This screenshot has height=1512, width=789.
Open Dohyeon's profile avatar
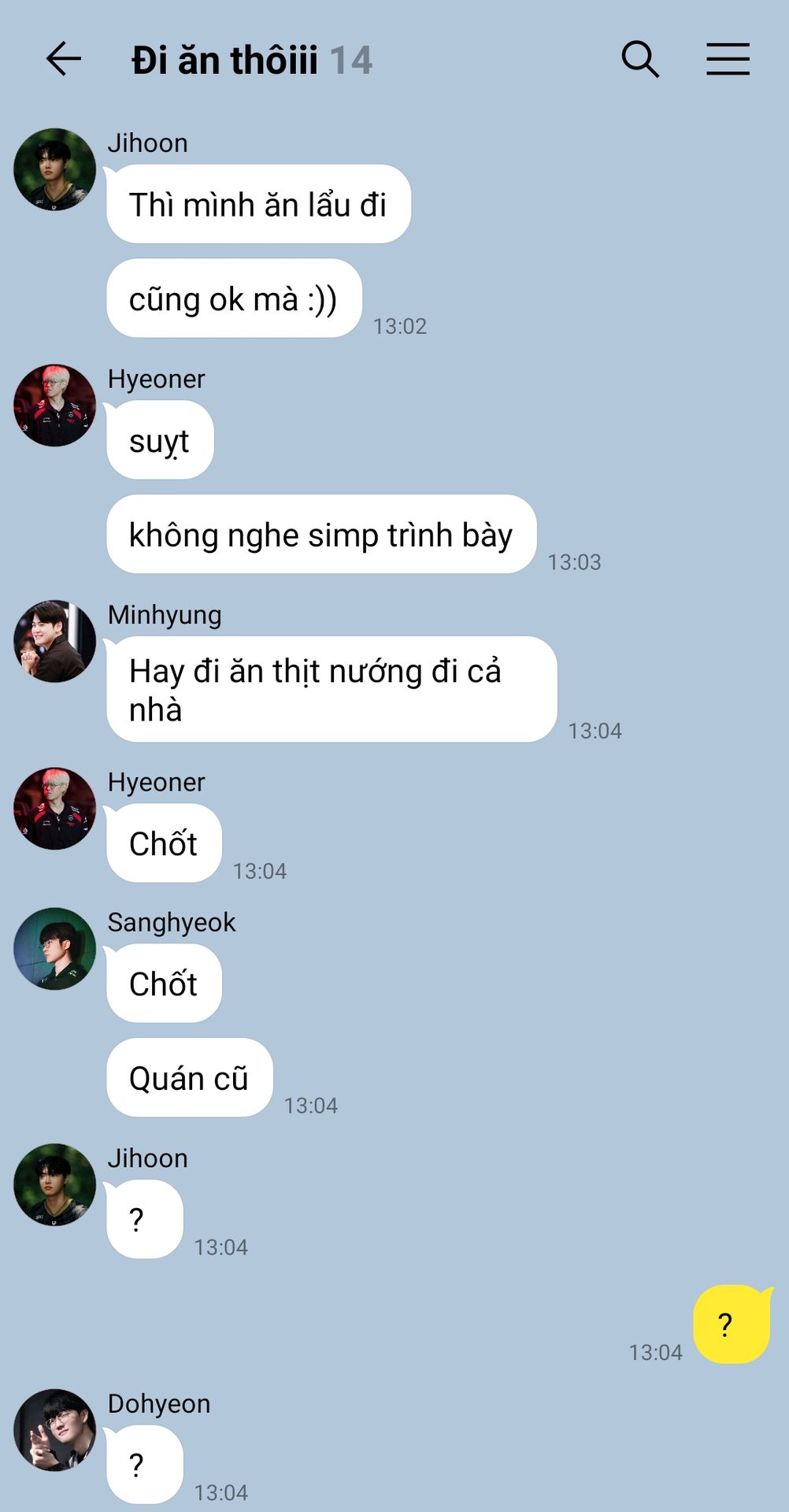[x=54, y=1430]
